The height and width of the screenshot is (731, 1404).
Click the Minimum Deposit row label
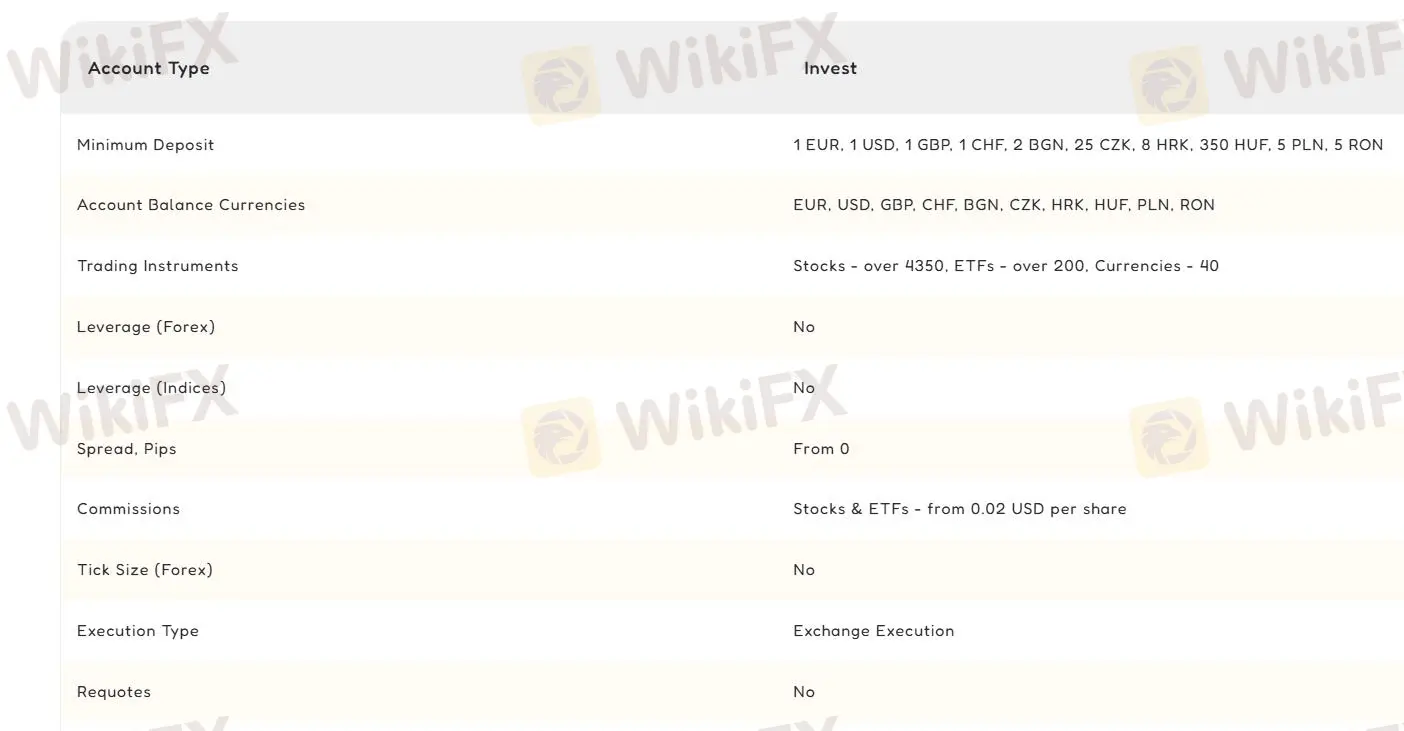pos(145,145)
